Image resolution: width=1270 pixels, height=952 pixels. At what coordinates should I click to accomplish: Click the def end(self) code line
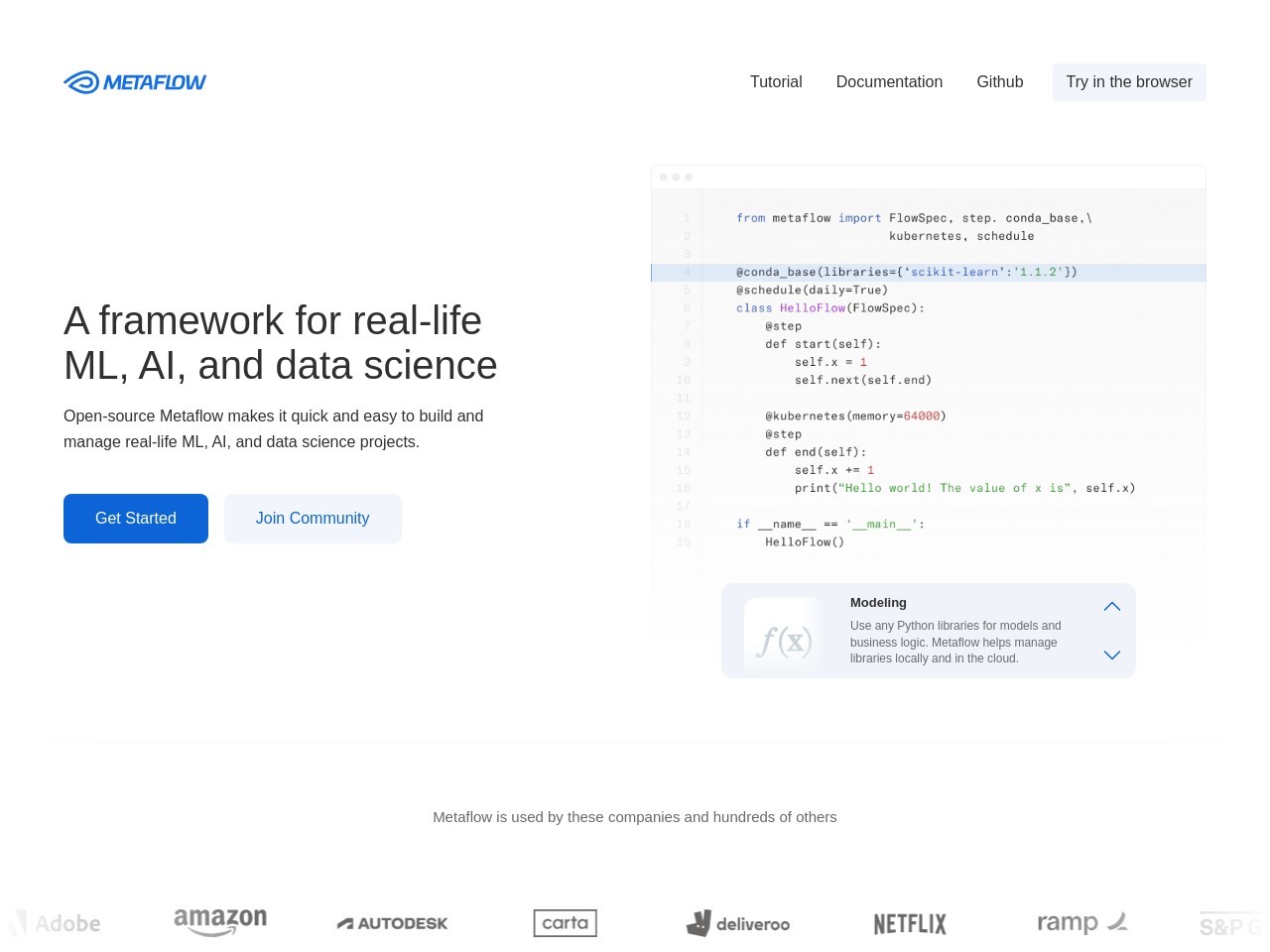click(x=816, y=452)
